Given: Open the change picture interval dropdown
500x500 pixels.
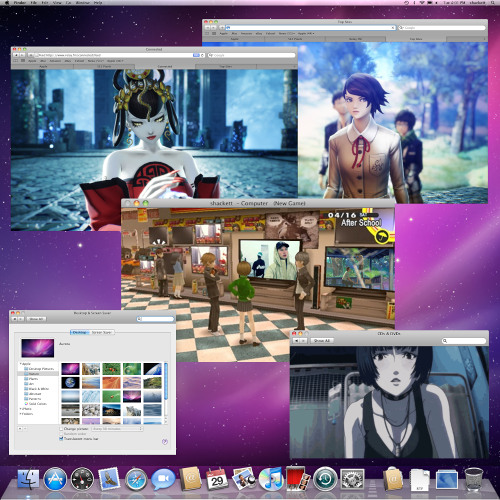Looking at the screenshot, I should 117,429.
